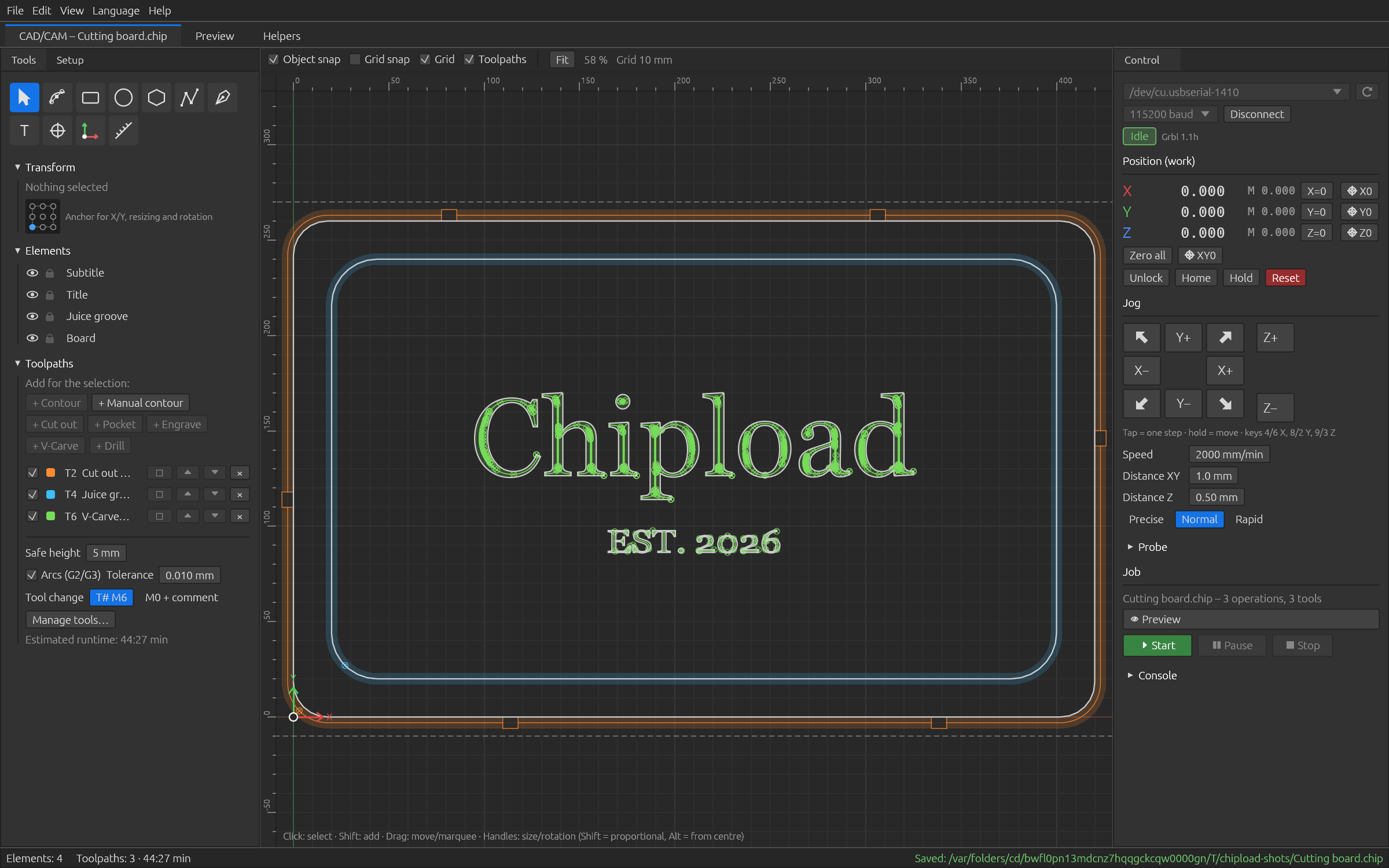Collapse the Elements section
This screenshot has width=1389, height=868.
17,251
